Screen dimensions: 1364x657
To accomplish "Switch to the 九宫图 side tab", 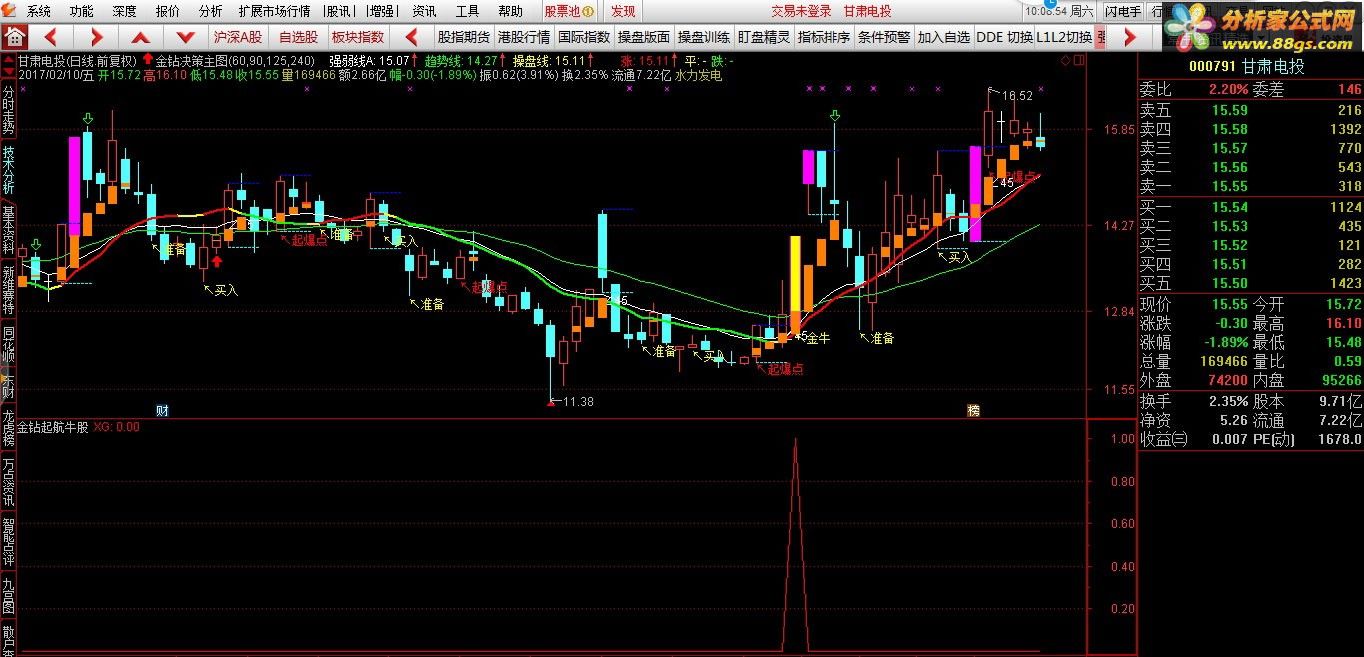I will point(8,595).
